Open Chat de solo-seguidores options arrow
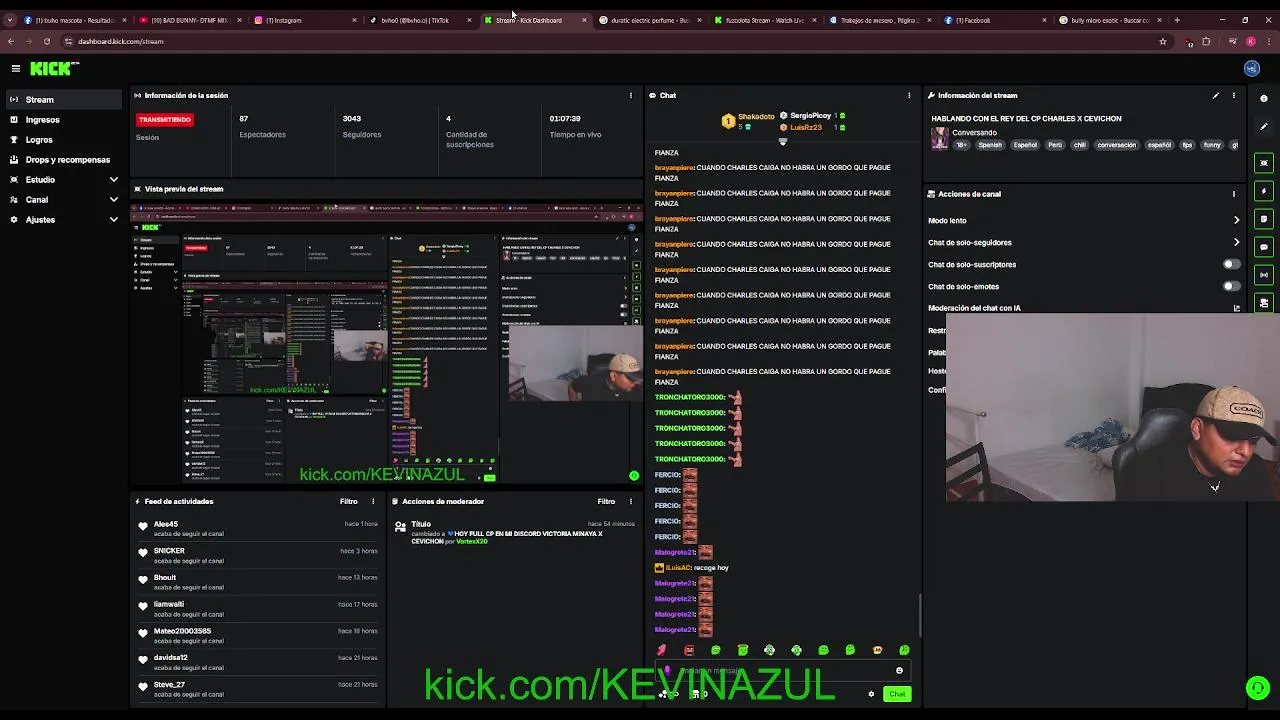The height and width of the screenshot is (720, 1280). pyautogui.click(x=1236, y=242)
